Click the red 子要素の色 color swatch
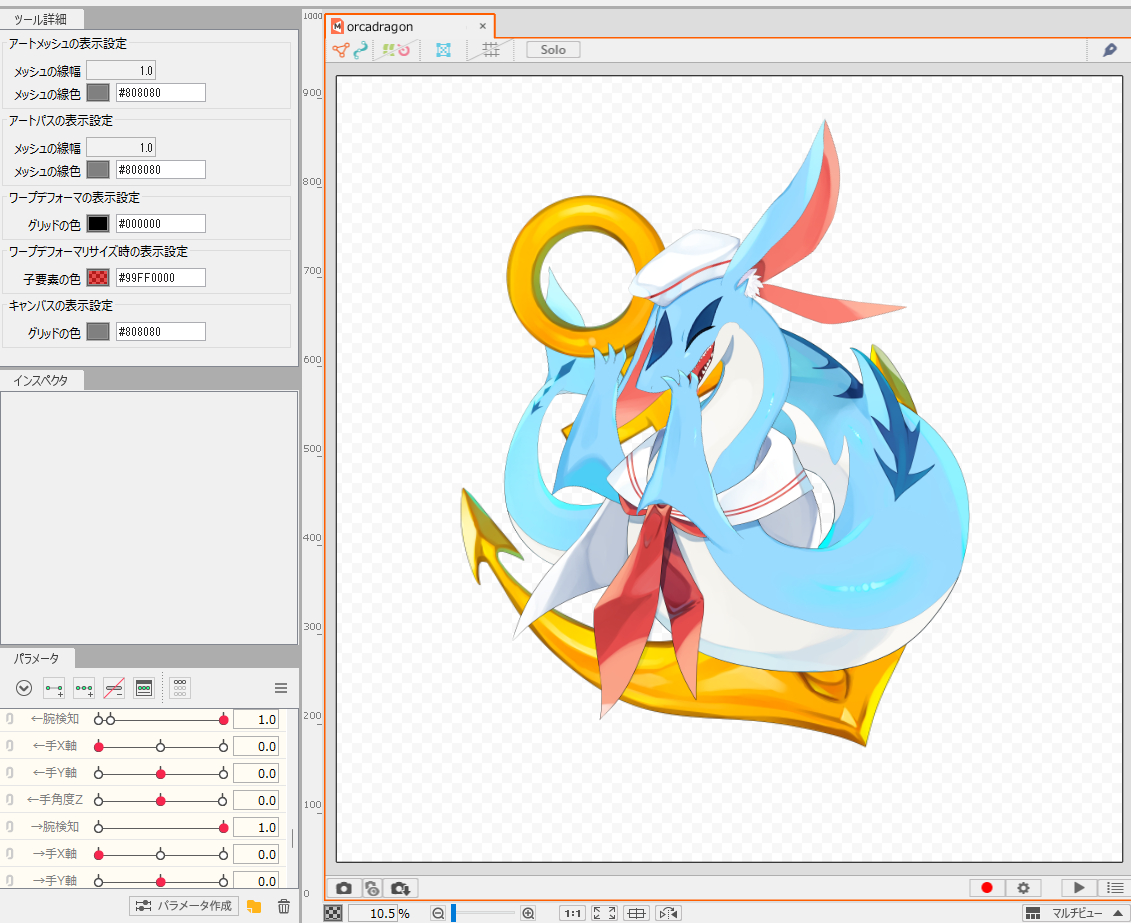The width and height of the screenshot is (1131, 923). [98, 277]
